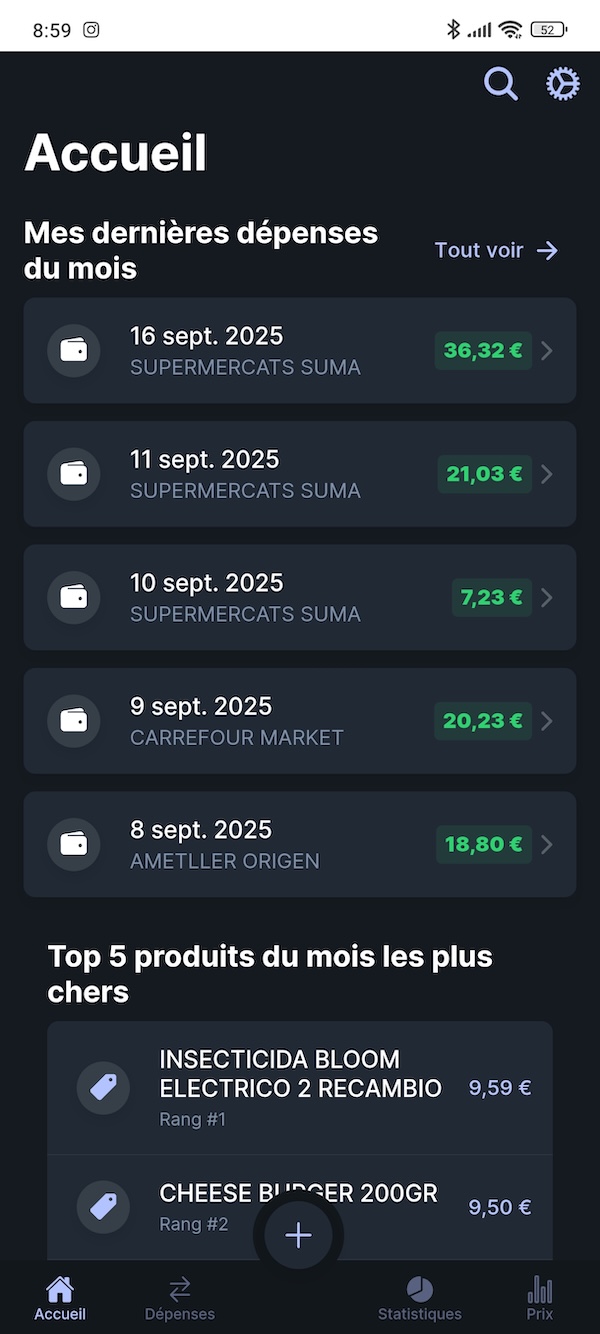Open settings gear icon

tap(562, 84)
